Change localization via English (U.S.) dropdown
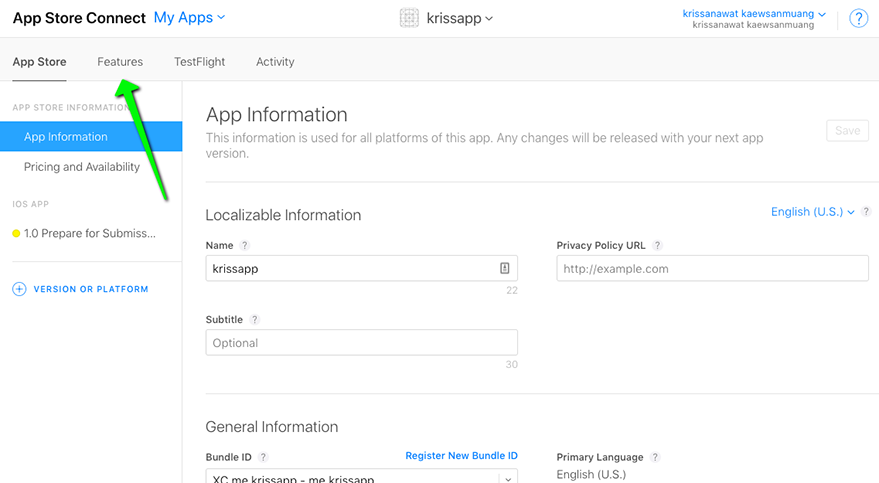The width and height of the screenshot is (879, 483). point(812,212)
